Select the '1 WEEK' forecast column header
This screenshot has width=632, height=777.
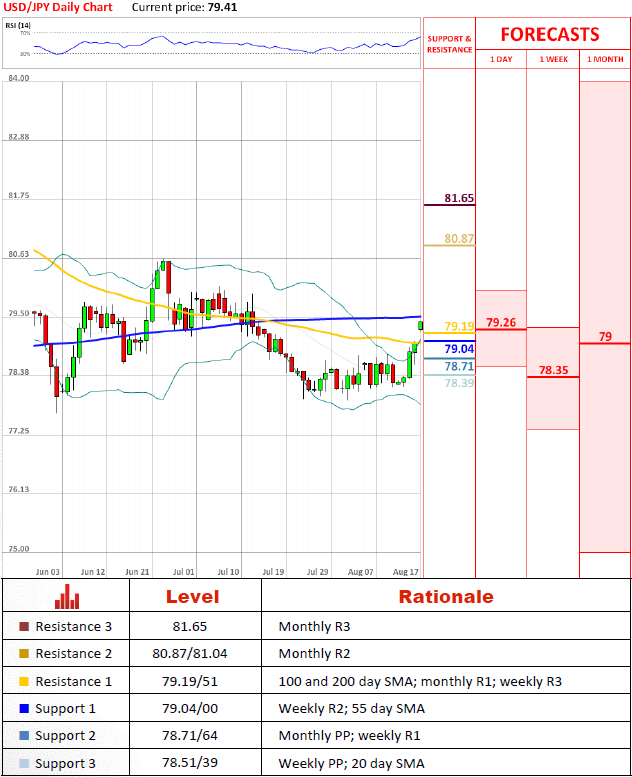click(554, 59)
